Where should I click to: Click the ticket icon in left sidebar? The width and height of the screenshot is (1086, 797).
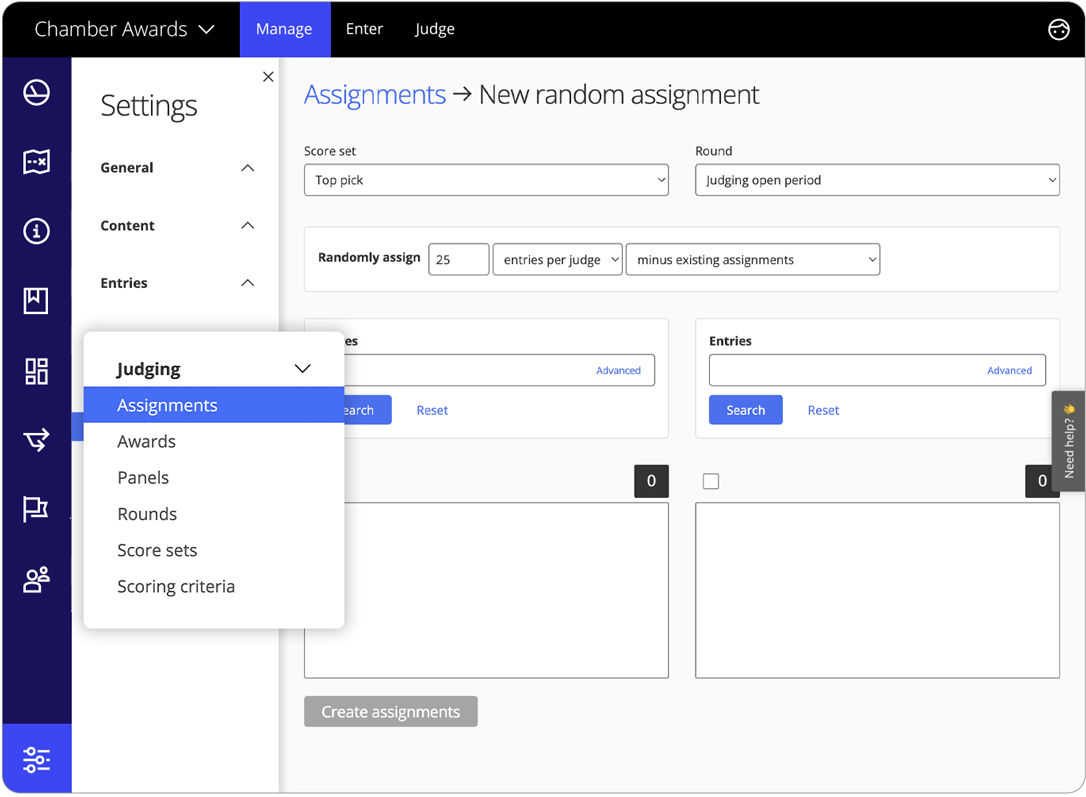(37, 162)
